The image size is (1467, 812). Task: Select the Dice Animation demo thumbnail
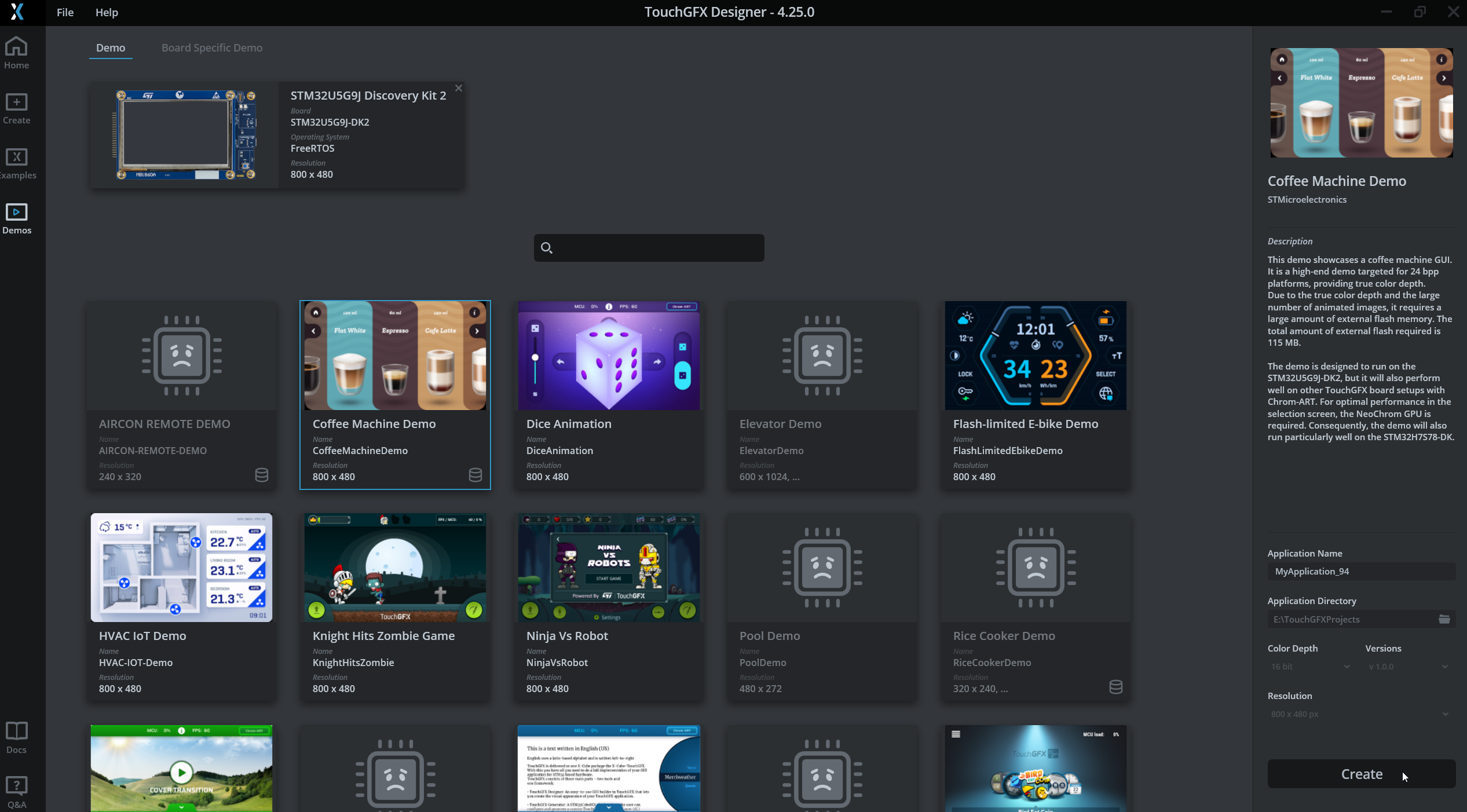point(608,355)
